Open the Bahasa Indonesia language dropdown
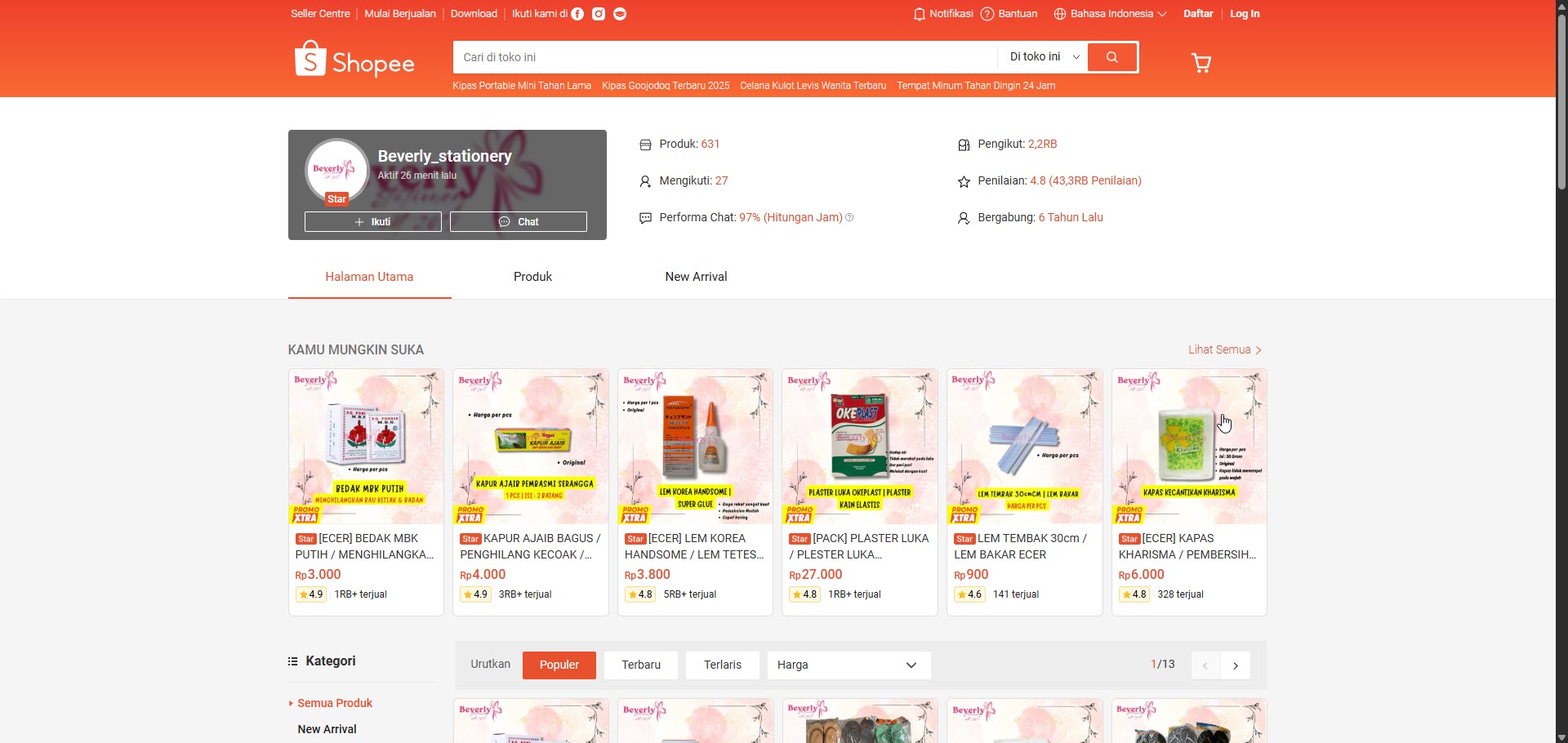 1110,14
